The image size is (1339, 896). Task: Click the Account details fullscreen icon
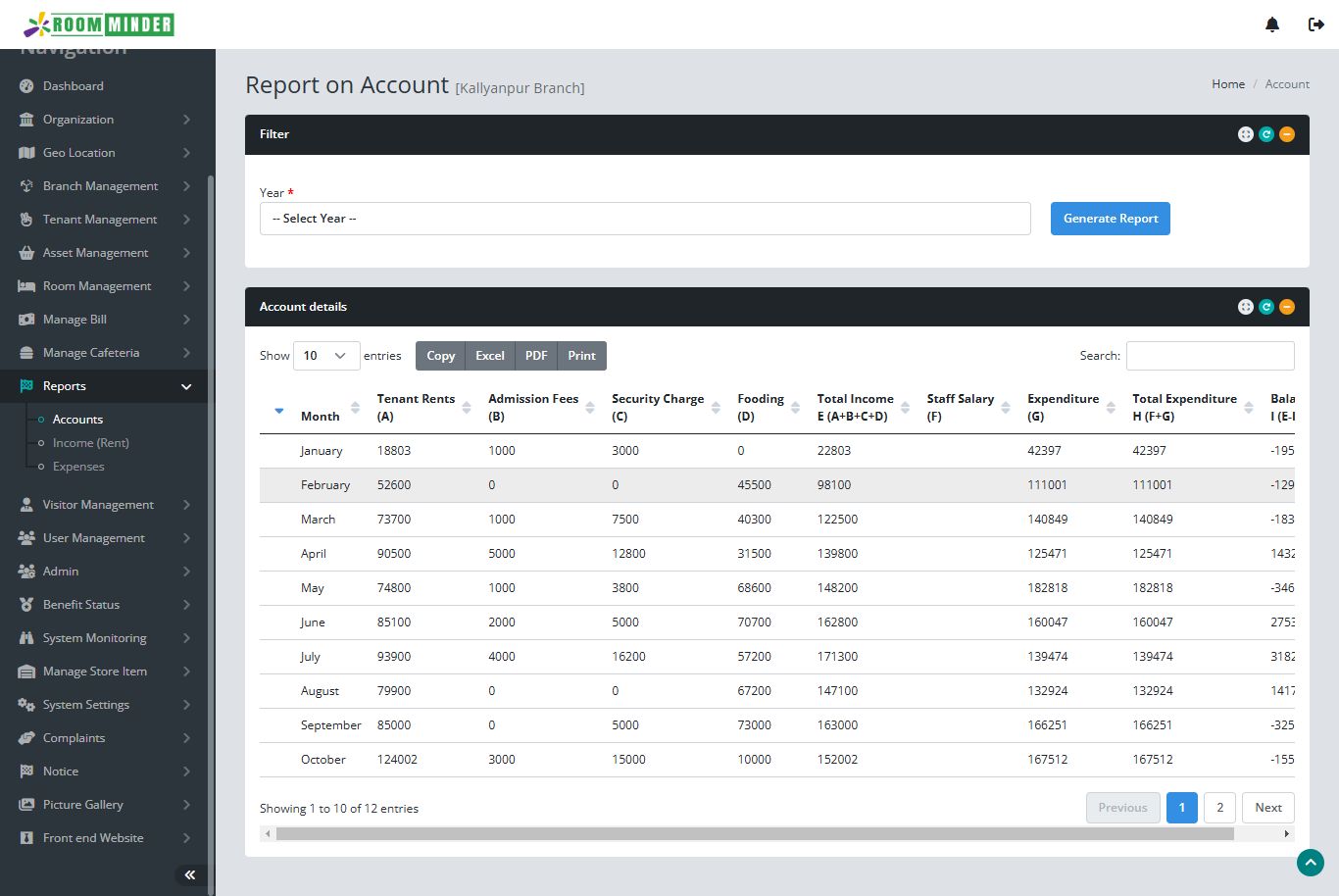1245,307
